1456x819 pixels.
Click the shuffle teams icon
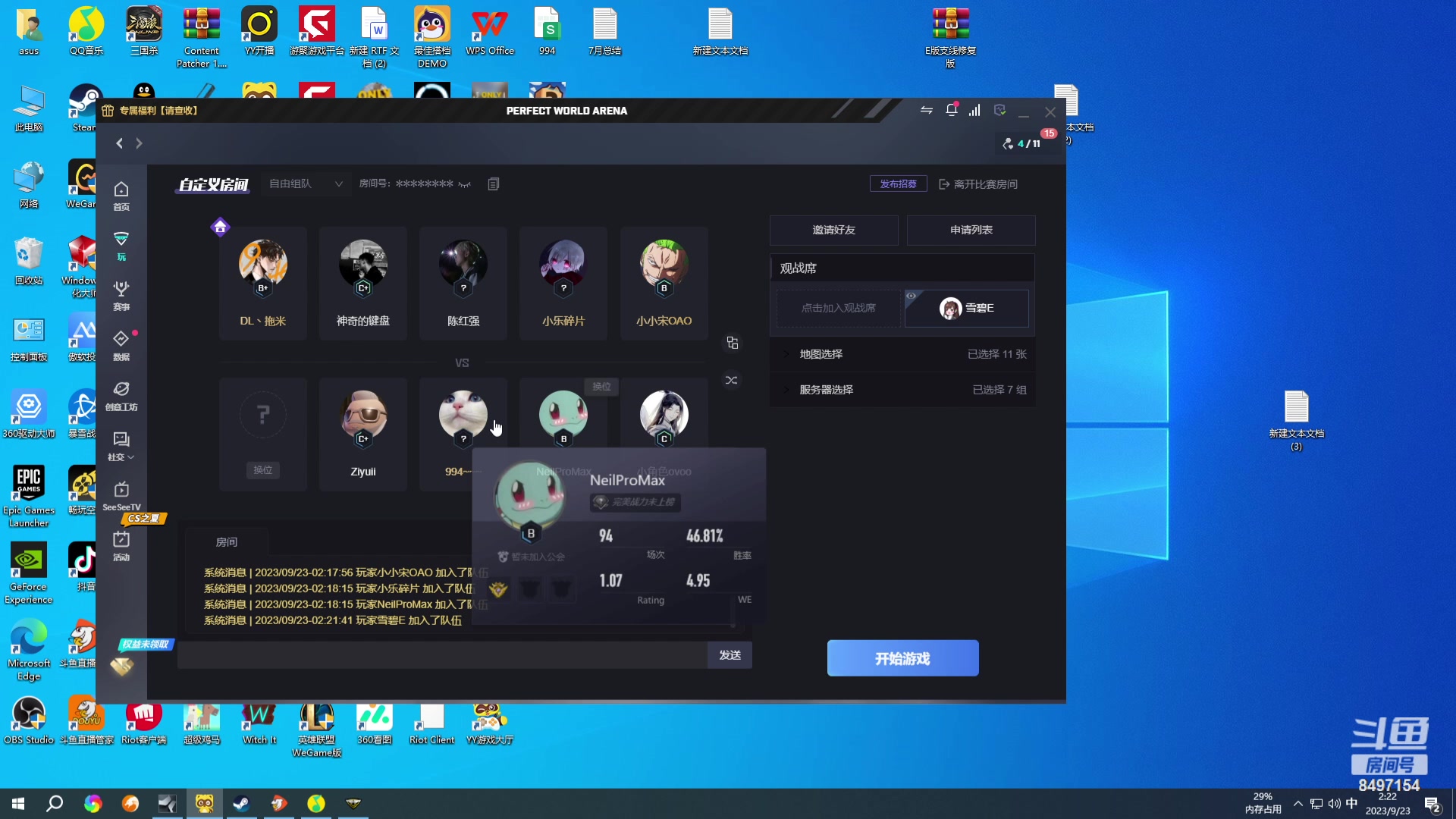pos(731,380)
